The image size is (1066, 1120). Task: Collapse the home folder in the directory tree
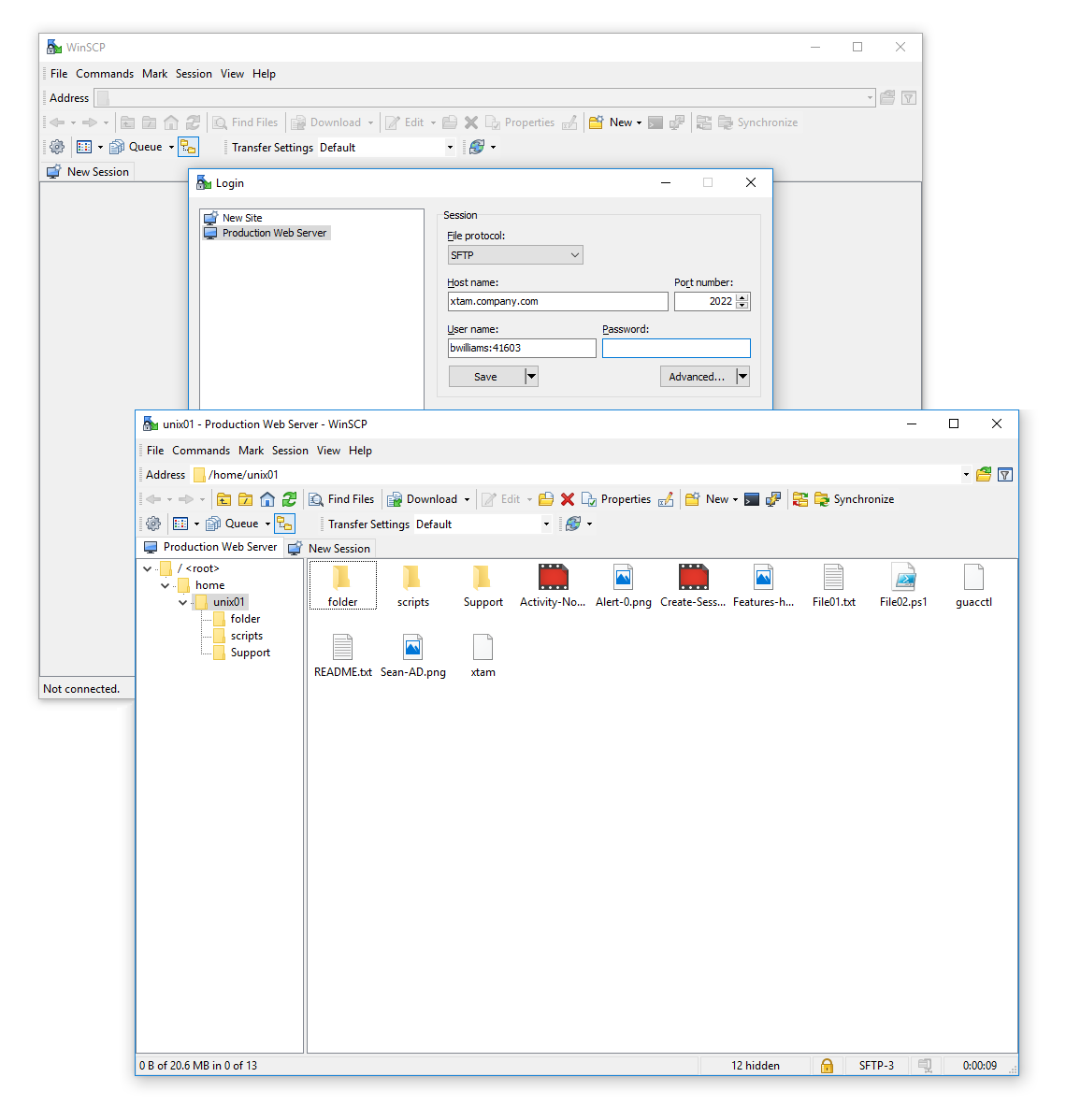(x=165, y=584)
